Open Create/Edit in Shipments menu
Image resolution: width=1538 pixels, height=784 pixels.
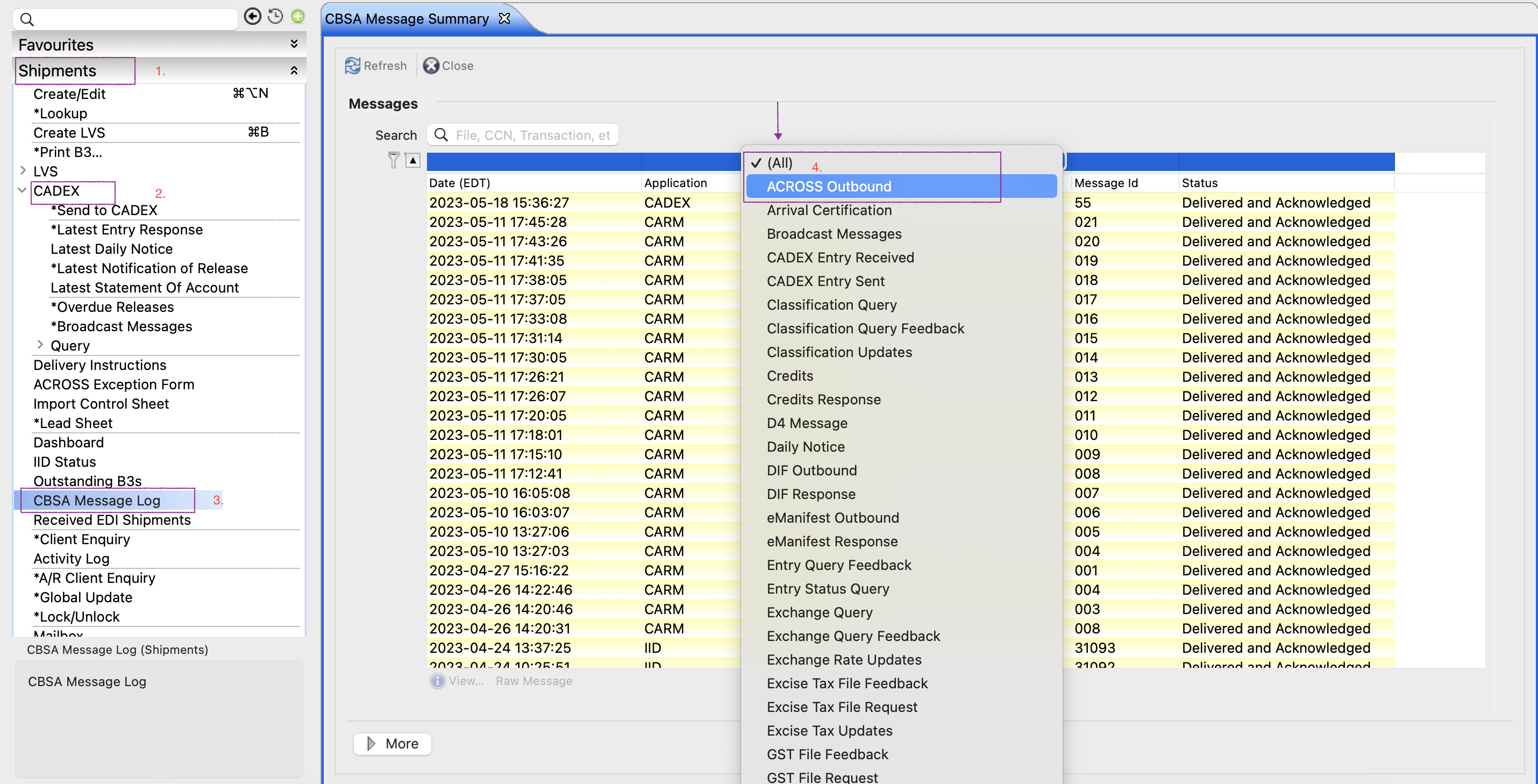(x=69, y=94)
